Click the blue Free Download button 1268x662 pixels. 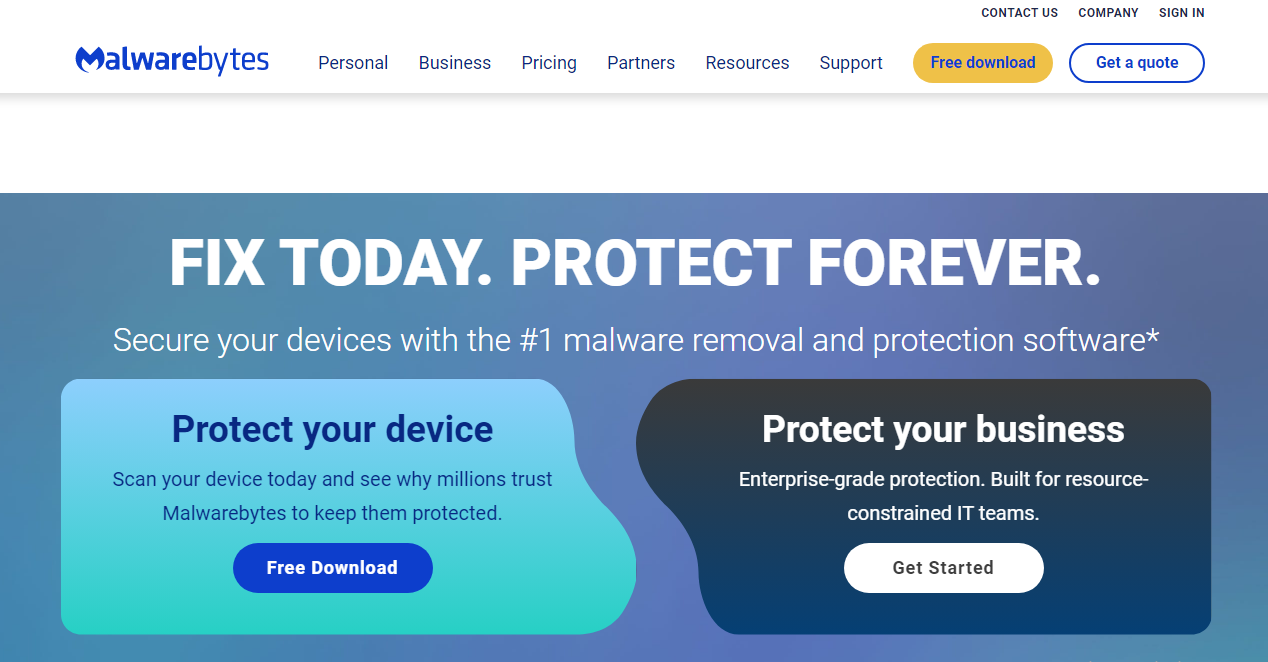click(x=333, y=568)
